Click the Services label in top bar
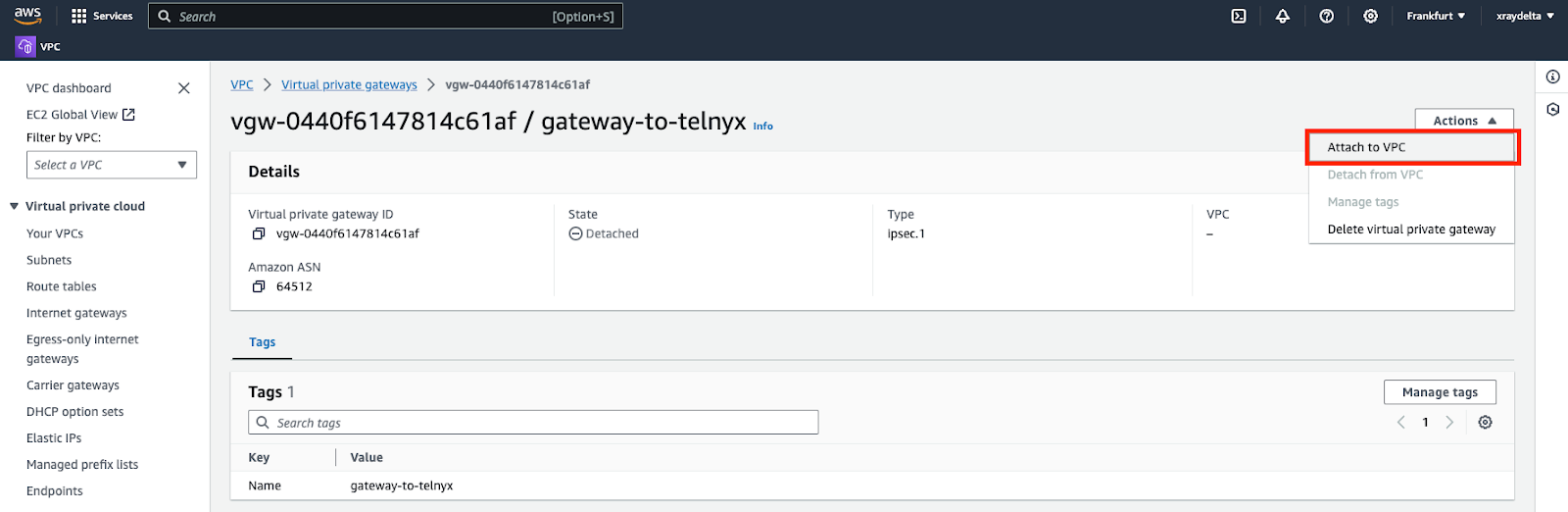Image resolution: width=1568 pixels, height=512 pixels. point(113,16)
